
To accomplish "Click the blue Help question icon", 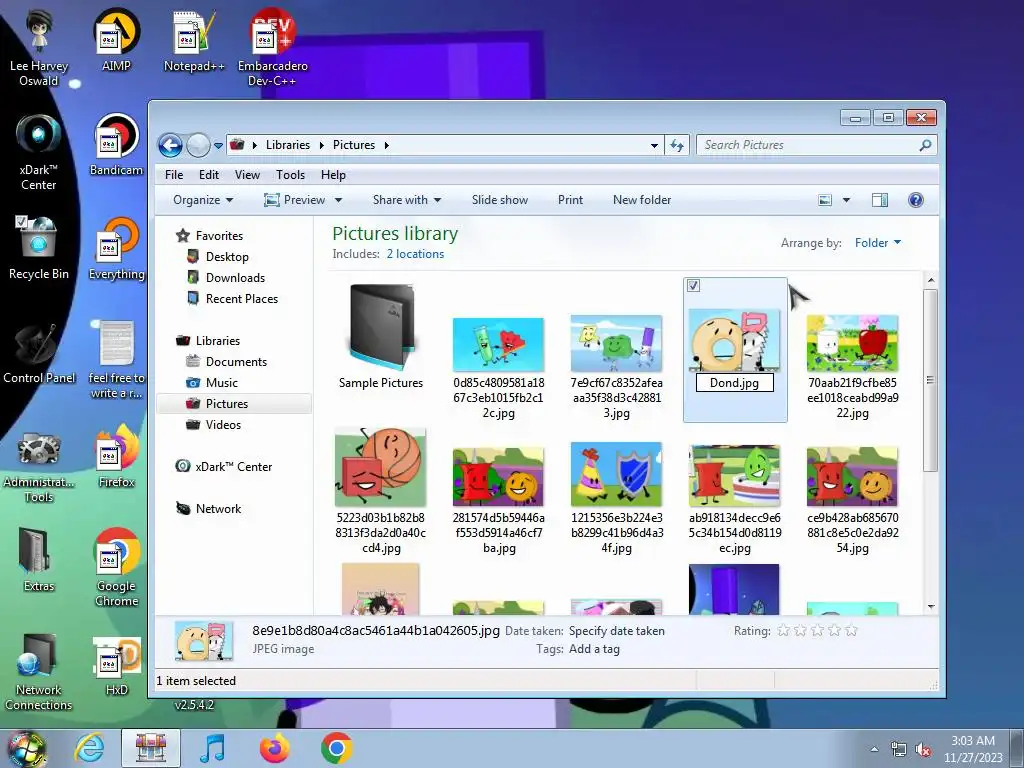I will pyautogui.click(x=916, y=200).
